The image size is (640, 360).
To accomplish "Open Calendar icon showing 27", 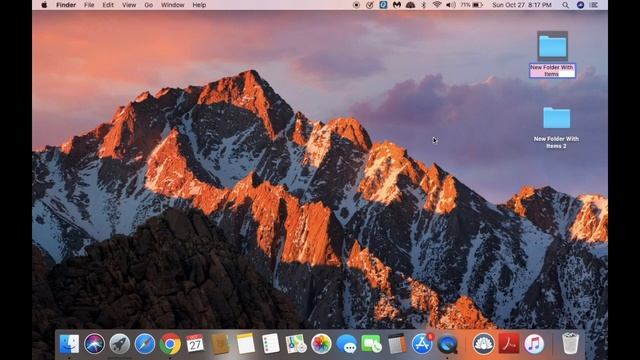I will [195, 344].
